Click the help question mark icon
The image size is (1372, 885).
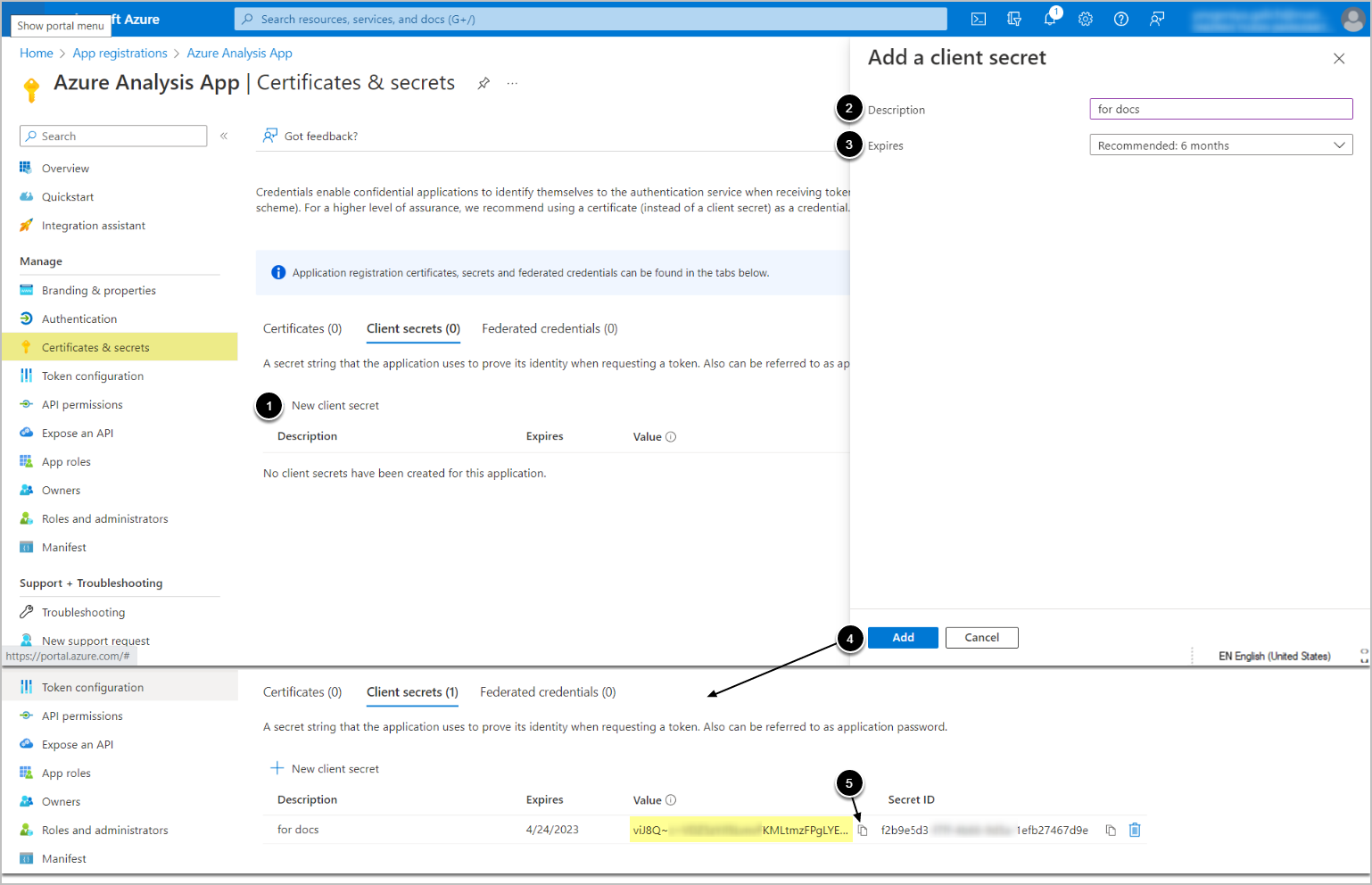tap(1121, 19)
